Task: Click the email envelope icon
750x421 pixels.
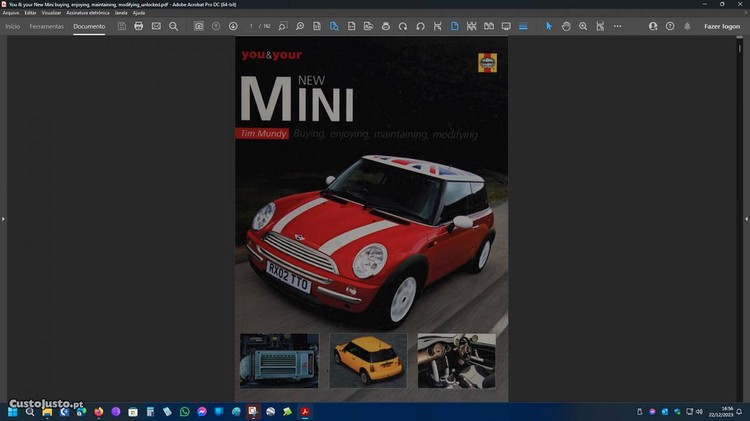Action: click(x=156, y=26)
